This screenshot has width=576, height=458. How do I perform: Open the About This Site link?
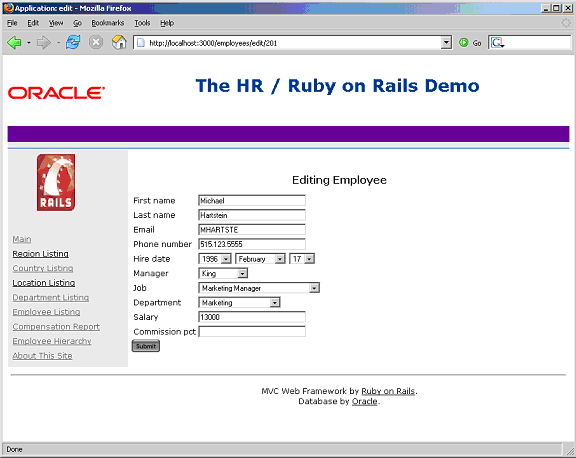42,356
